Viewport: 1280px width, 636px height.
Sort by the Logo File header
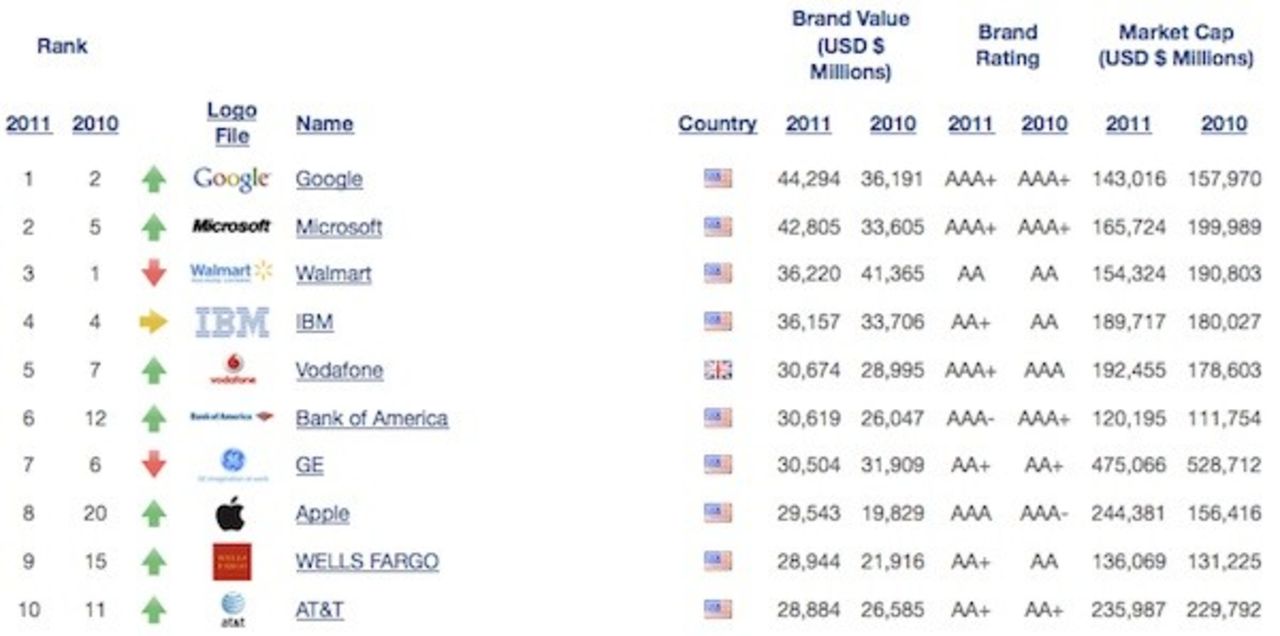pyautogui.click(x=231, y=123)
